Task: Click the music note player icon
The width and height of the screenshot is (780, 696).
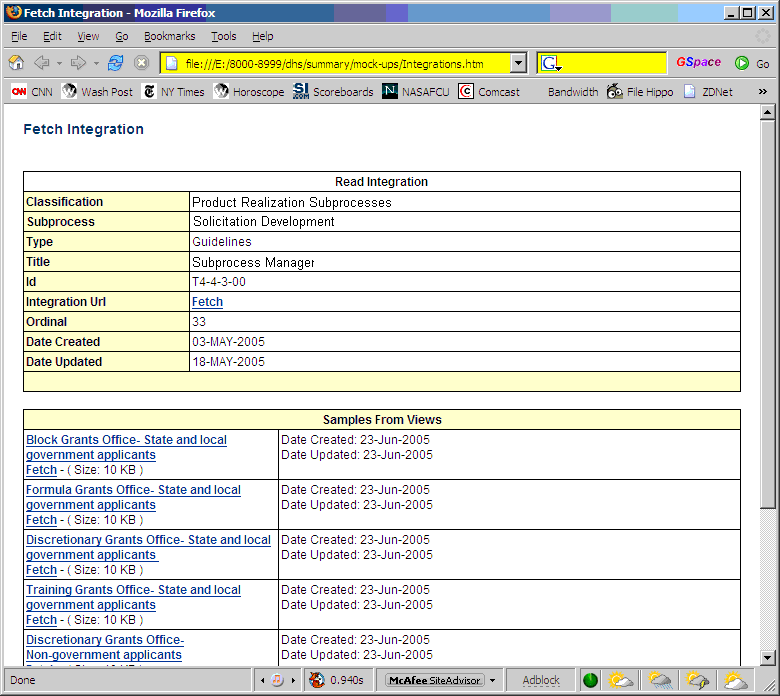Action: 278,680
